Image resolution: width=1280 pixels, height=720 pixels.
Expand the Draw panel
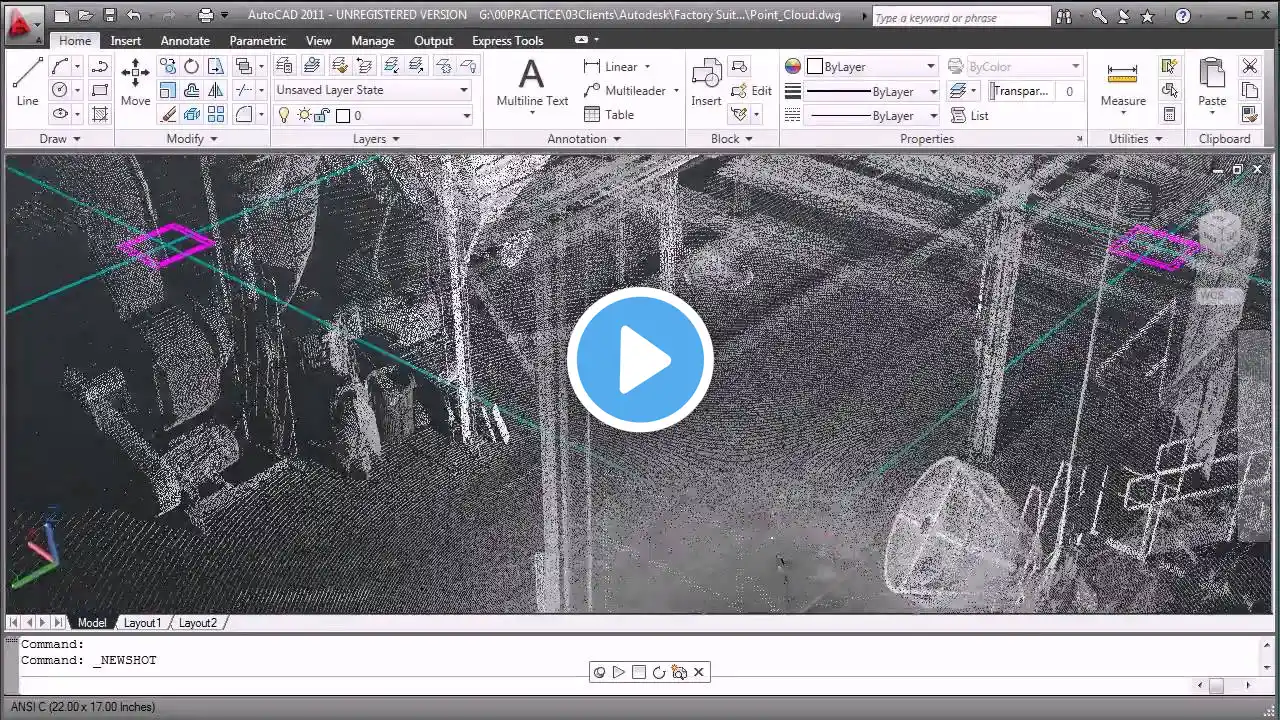59,139
